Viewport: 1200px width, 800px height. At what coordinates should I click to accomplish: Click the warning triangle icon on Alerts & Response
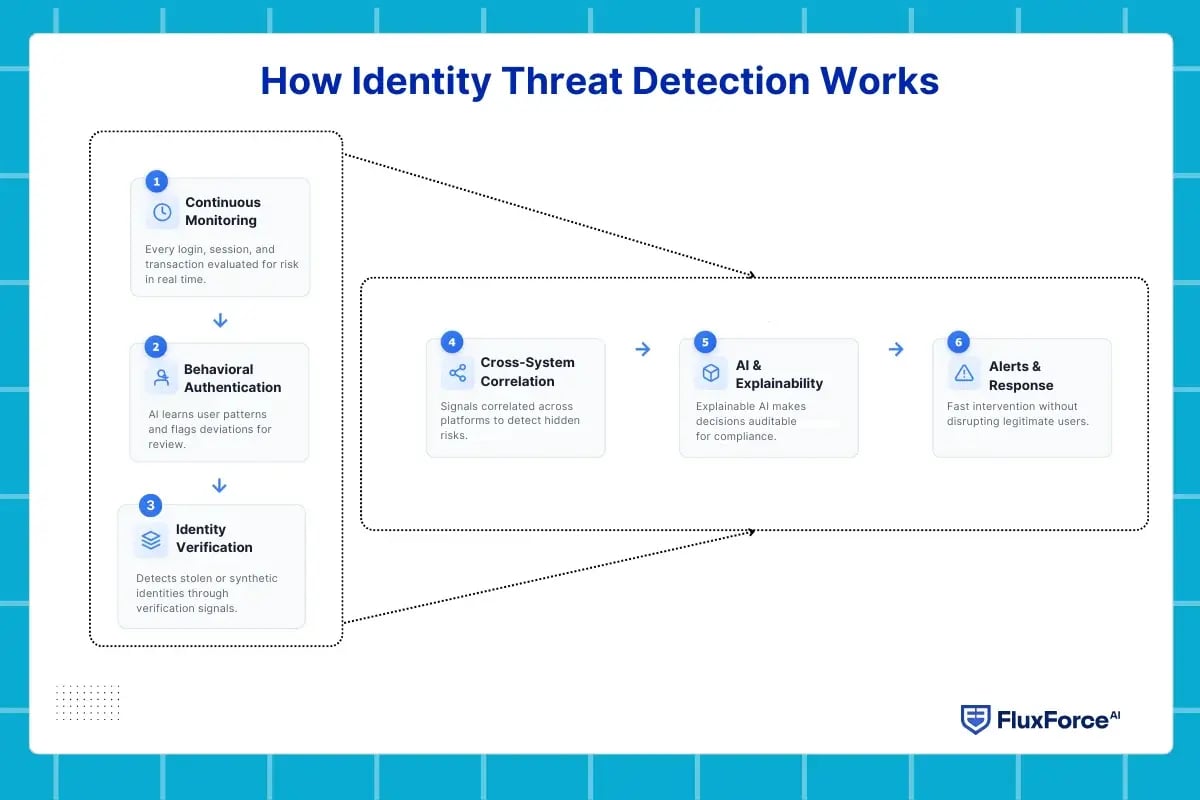coord(963,371)
